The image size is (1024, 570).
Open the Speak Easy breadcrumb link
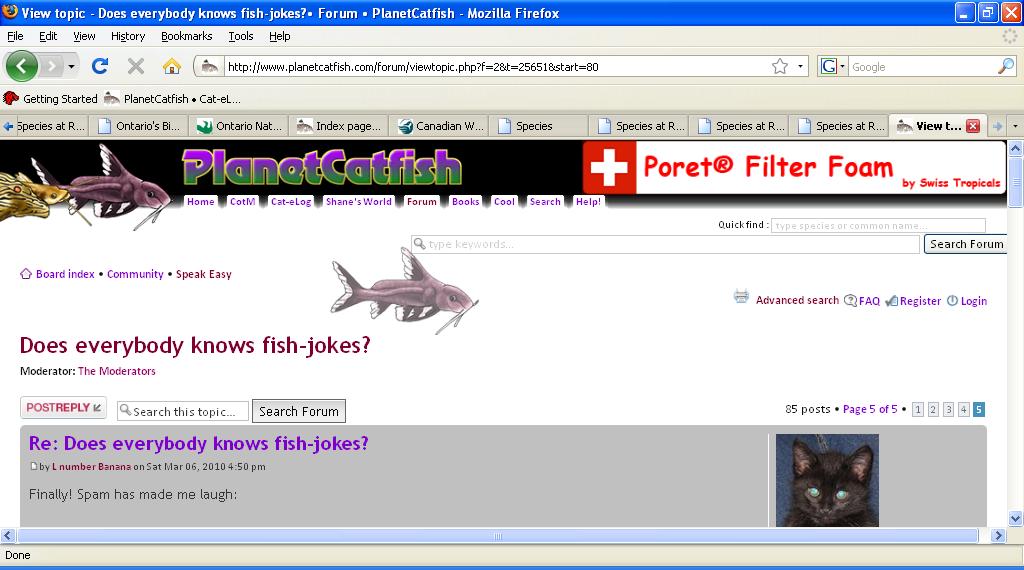click(x=204, y=274)
